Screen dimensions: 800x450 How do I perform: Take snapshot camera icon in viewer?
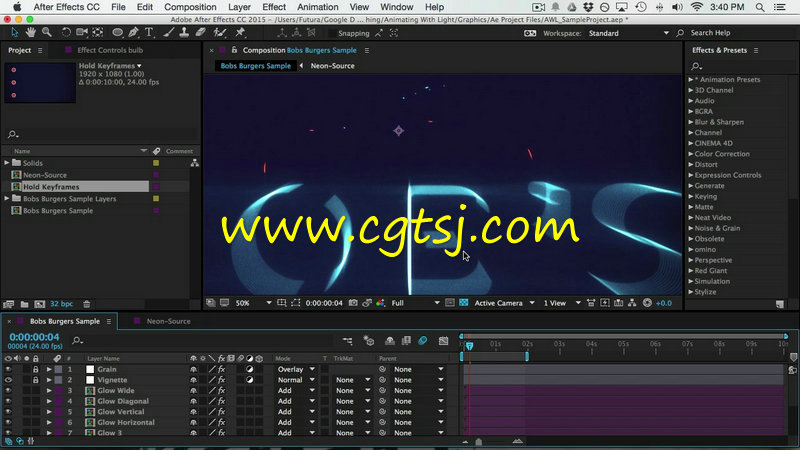pyautogui.click(x=353, y=303)
